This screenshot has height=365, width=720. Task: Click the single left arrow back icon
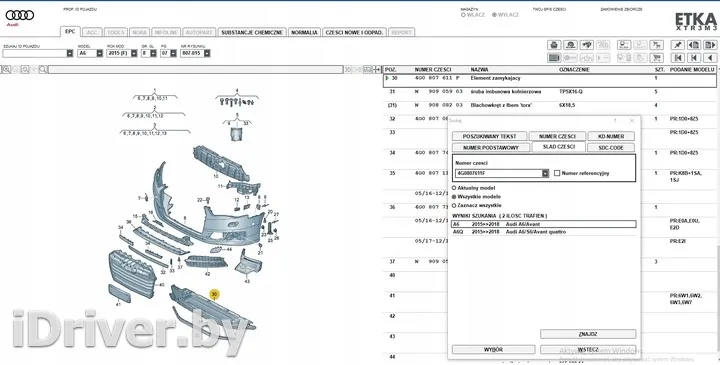710,58
